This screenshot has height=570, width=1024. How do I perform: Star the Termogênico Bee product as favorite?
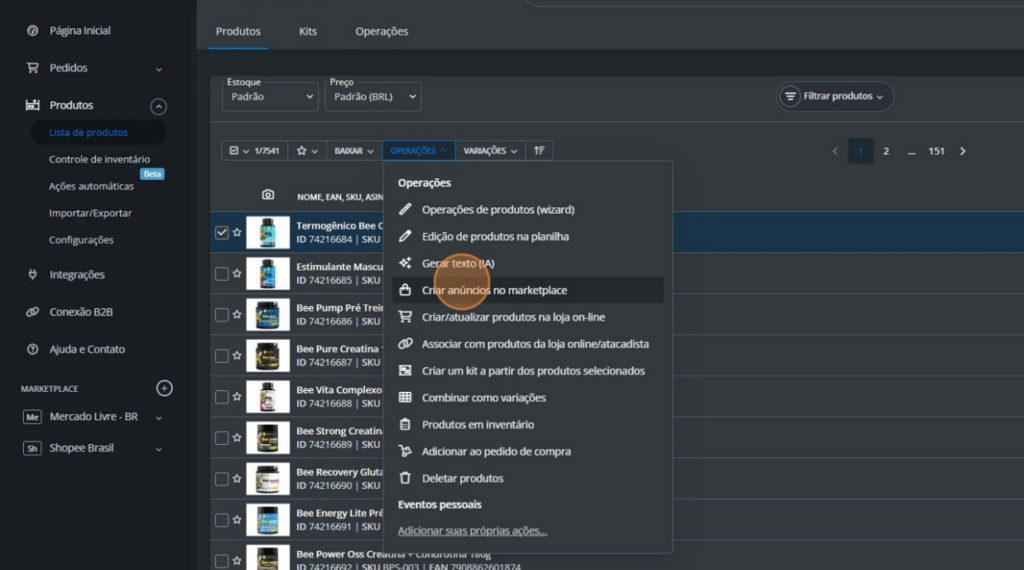coord(237,232)
